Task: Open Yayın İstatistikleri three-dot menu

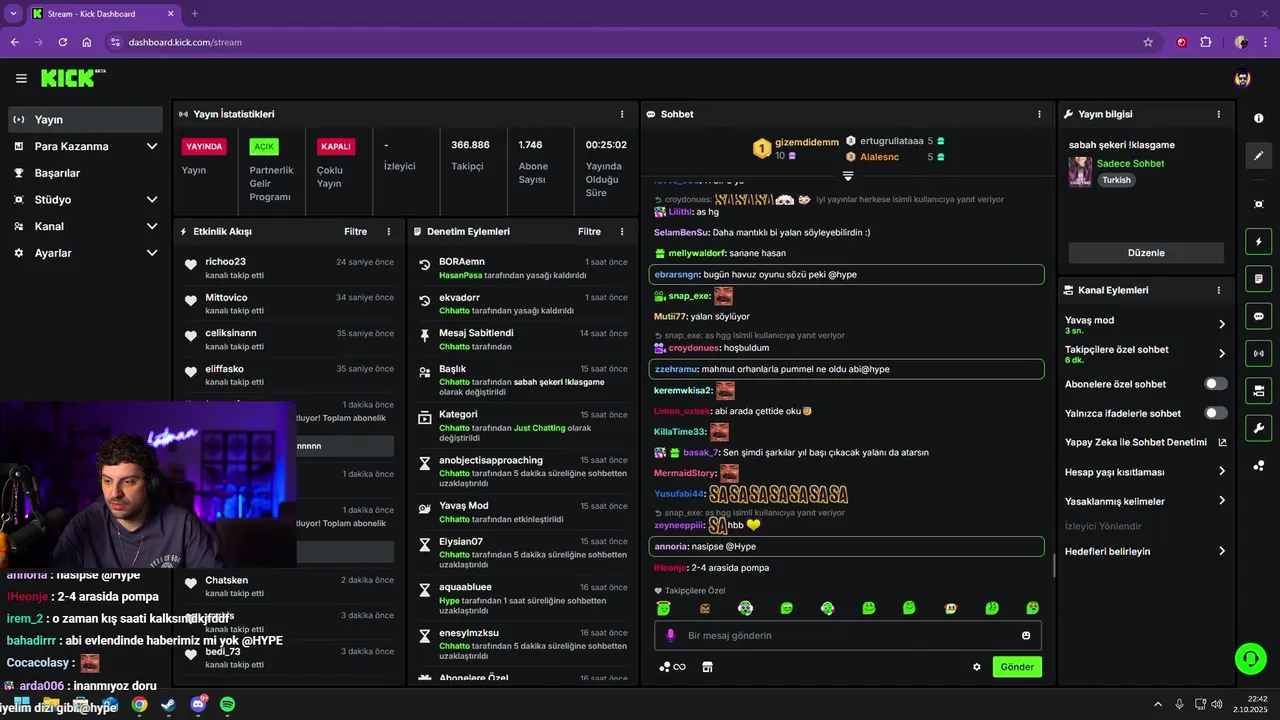Action: point(622,114)
